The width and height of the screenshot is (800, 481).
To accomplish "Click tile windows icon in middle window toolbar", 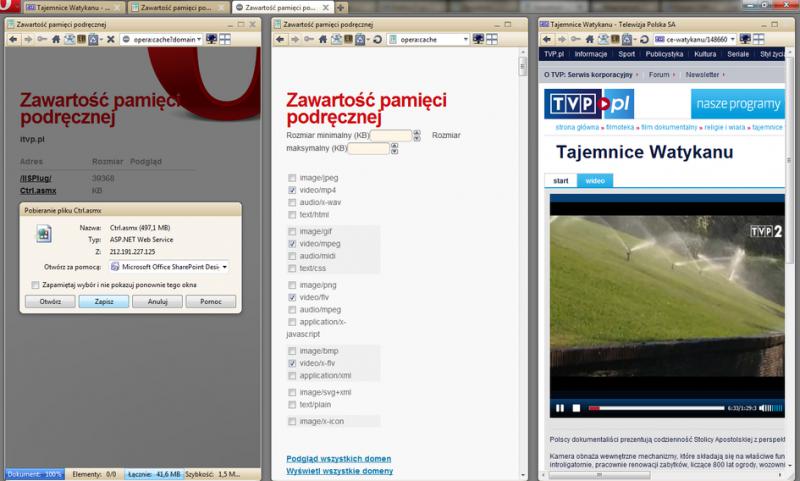I will pos(492,39).
